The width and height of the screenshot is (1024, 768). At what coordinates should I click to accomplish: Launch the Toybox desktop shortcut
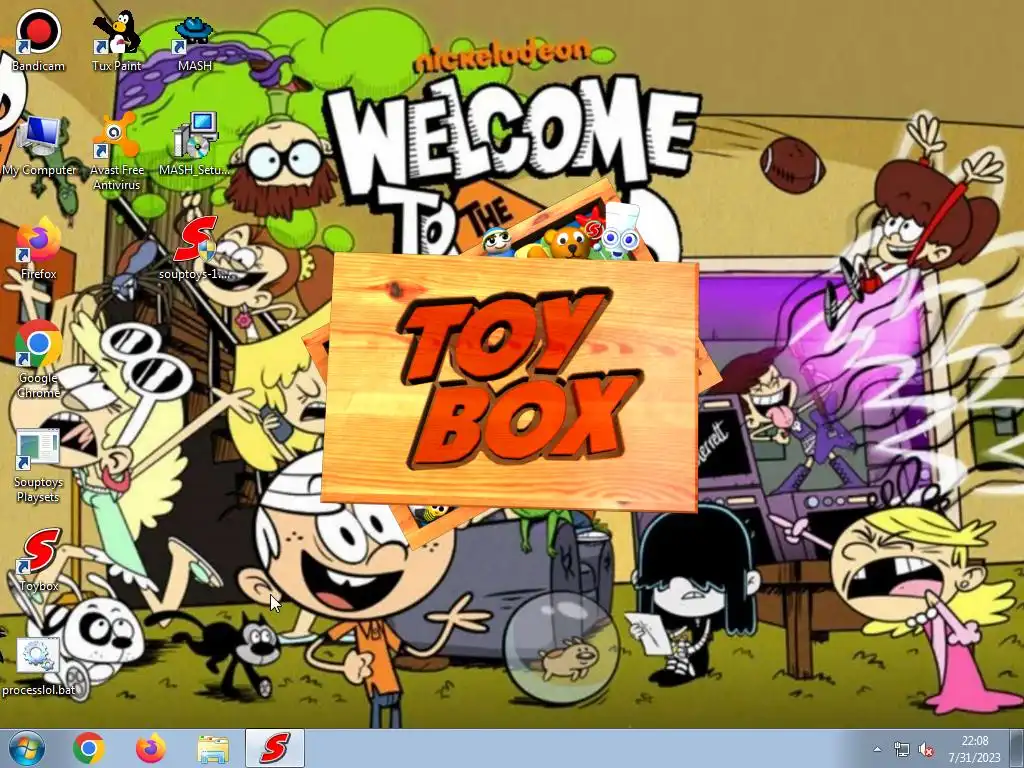(x=39, y=560)
